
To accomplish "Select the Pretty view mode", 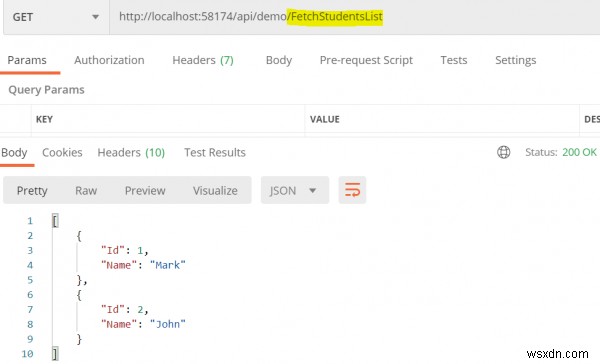I will tap(32, 191).
